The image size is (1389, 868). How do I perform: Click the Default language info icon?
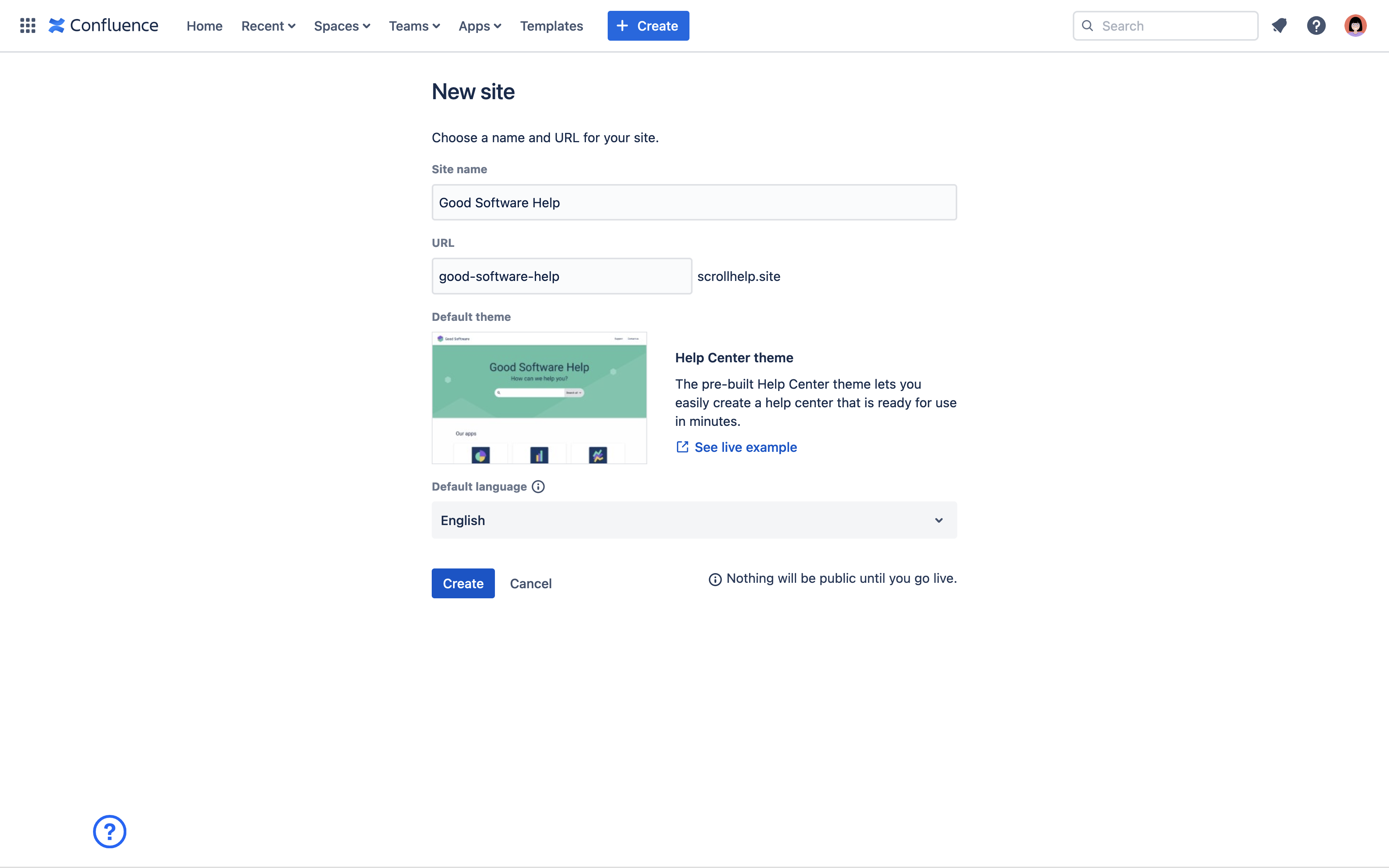(x=538, y=487)
